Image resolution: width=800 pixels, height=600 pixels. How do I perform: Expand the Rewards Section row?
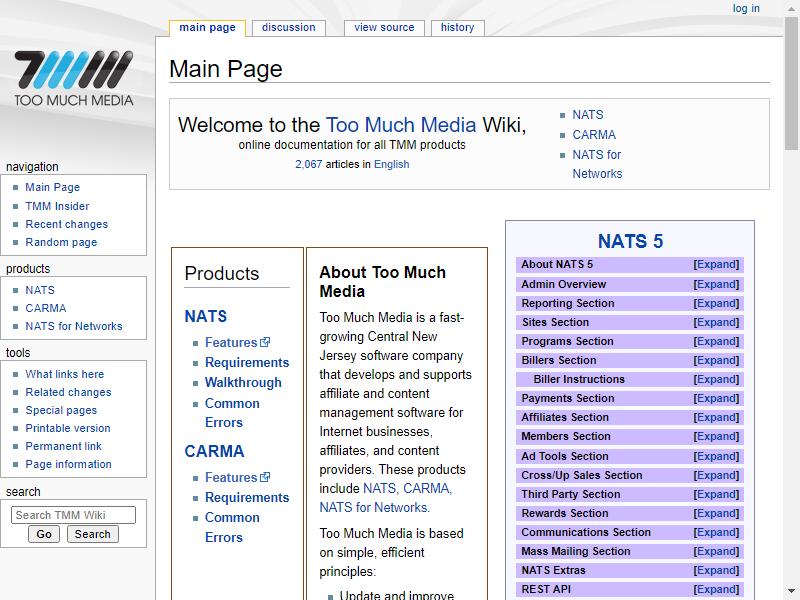[x=716, y=513]
